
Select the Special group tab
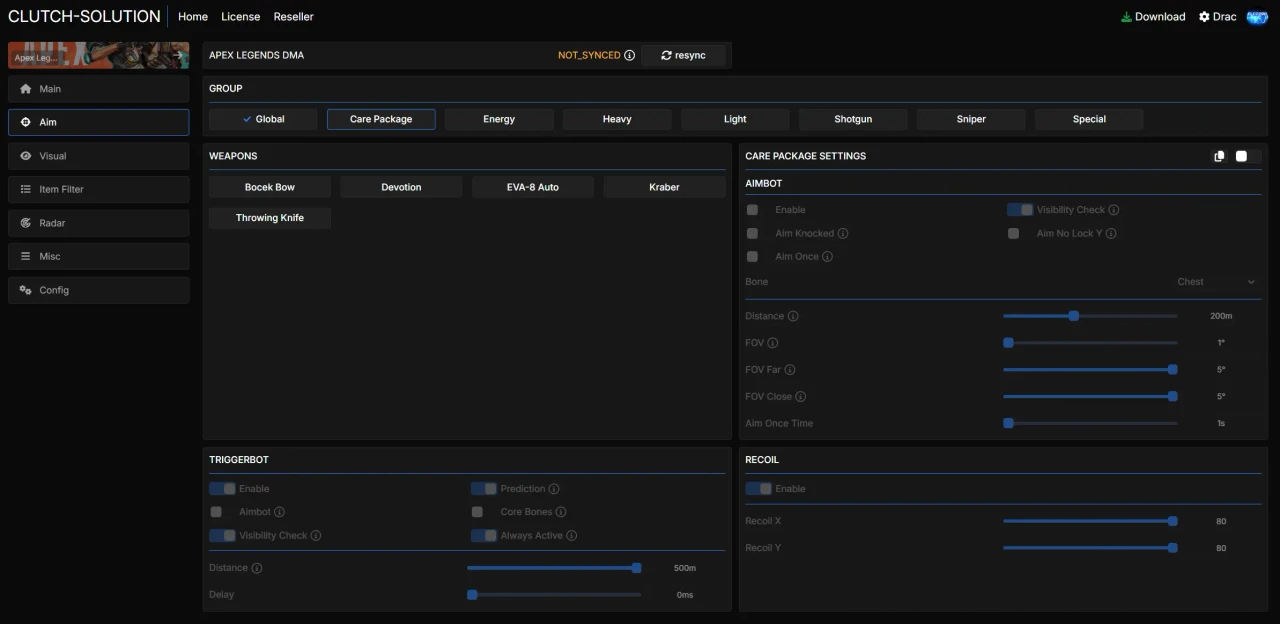pos(1089,119)
